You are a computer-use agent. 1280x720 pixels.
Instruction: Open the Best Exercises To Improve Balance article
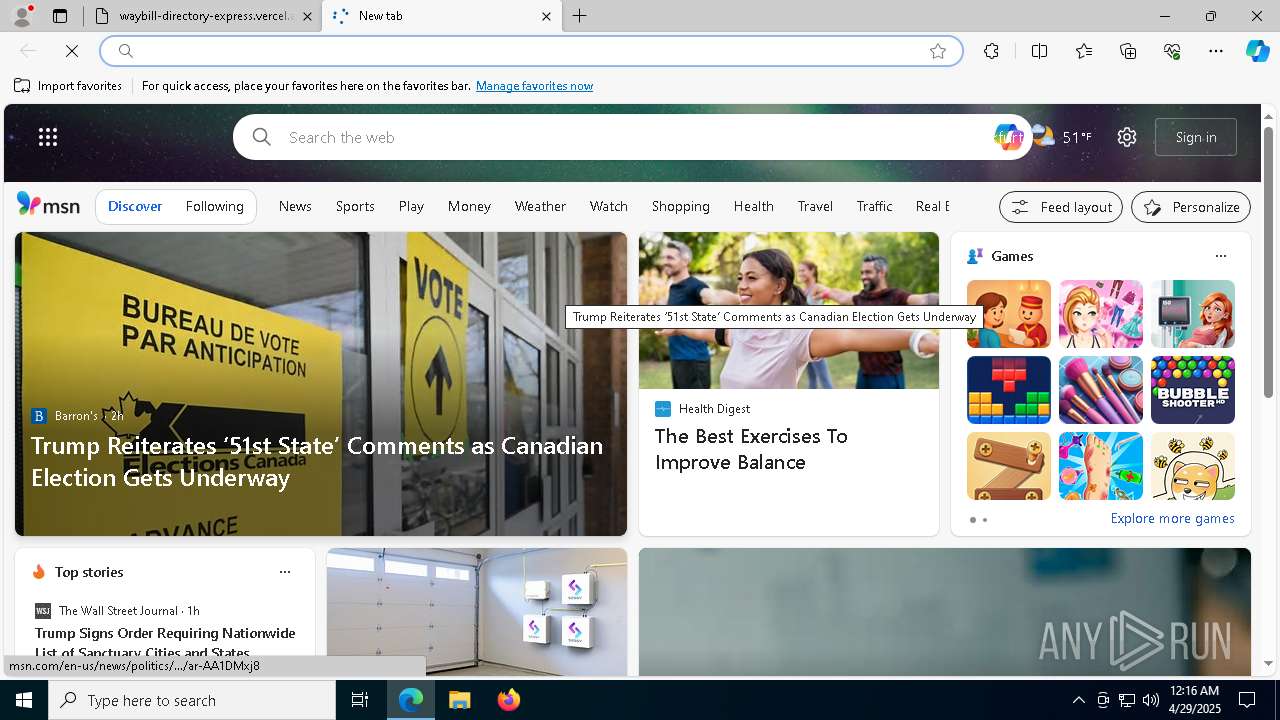pyautogui.click(x=751, y=449)
